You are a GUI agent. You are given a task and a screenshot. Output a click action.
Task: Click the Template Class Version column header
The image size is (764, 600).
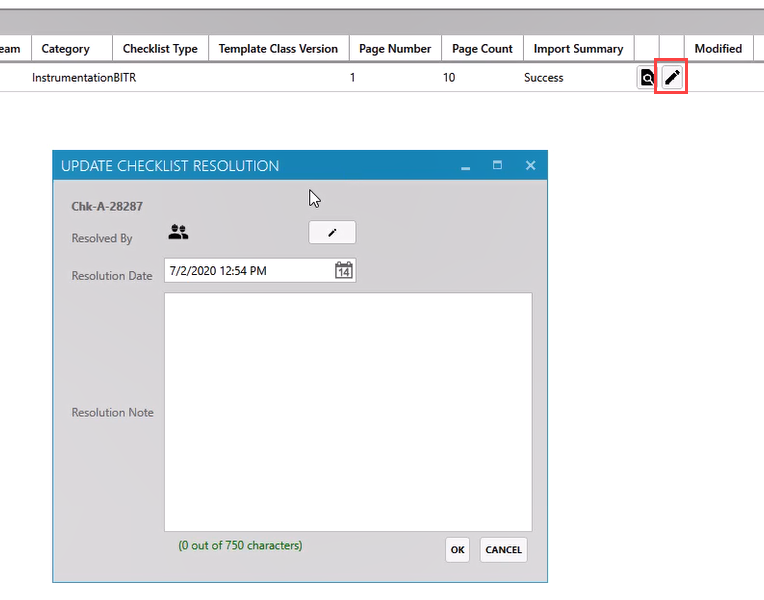[x=278, y=48]
